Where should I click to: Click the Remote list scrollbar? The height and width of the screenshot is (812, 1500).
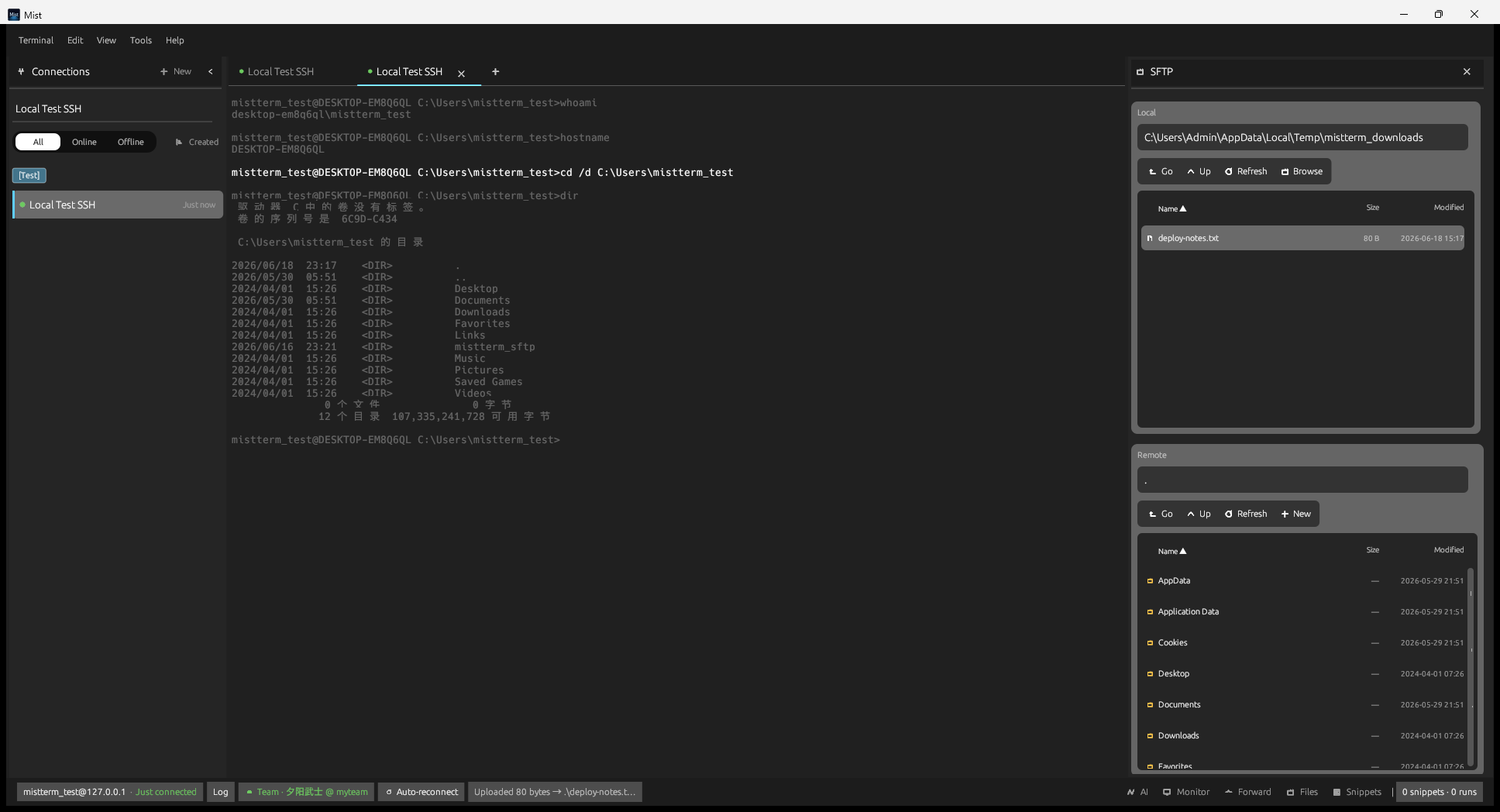point(1470,666)
